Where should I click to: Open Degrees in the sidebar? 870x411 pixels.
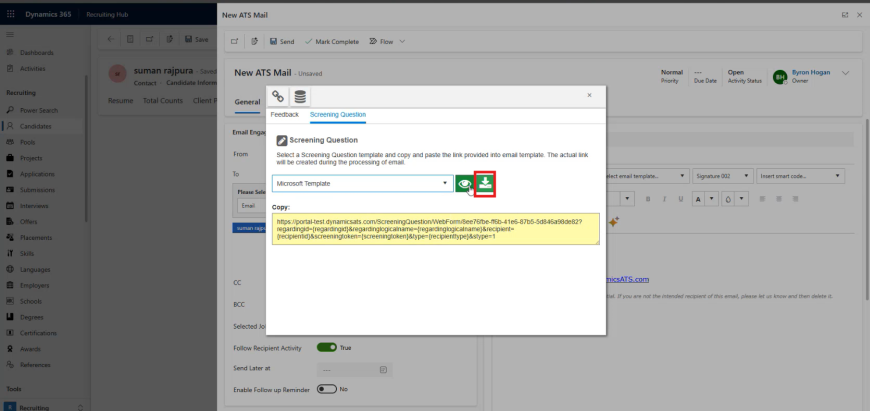tap(32, 317)
